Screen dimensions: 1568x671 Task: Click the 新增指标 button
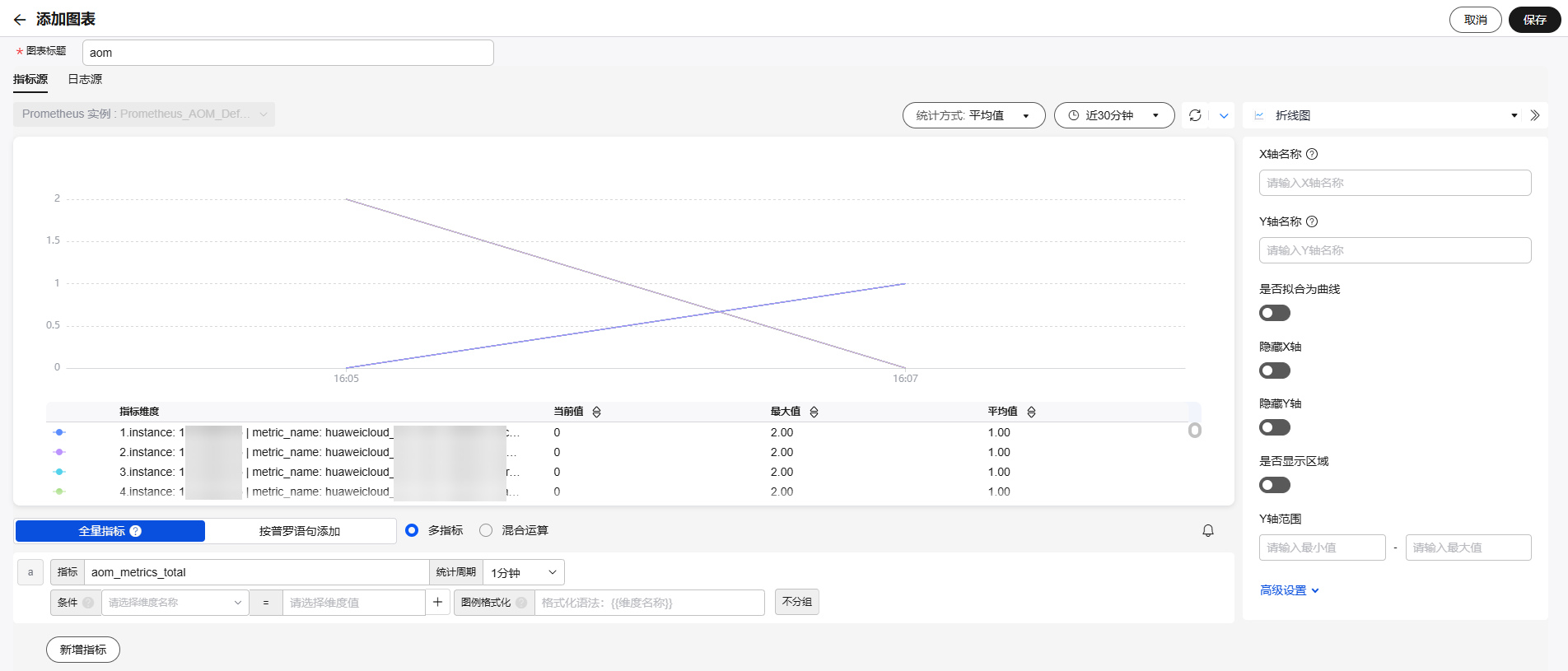point(83,650)
